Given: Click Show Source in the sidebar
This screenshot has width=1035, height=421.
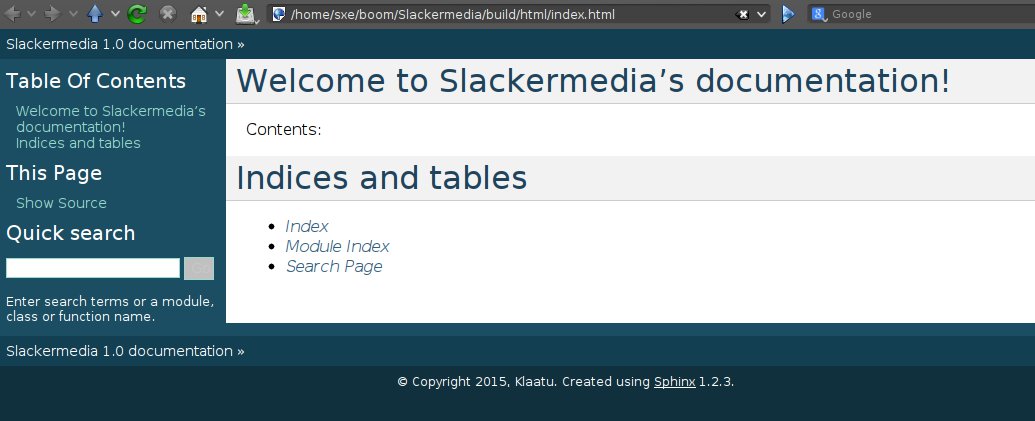Looking at the screenshot, I should (x=61, y=203).
